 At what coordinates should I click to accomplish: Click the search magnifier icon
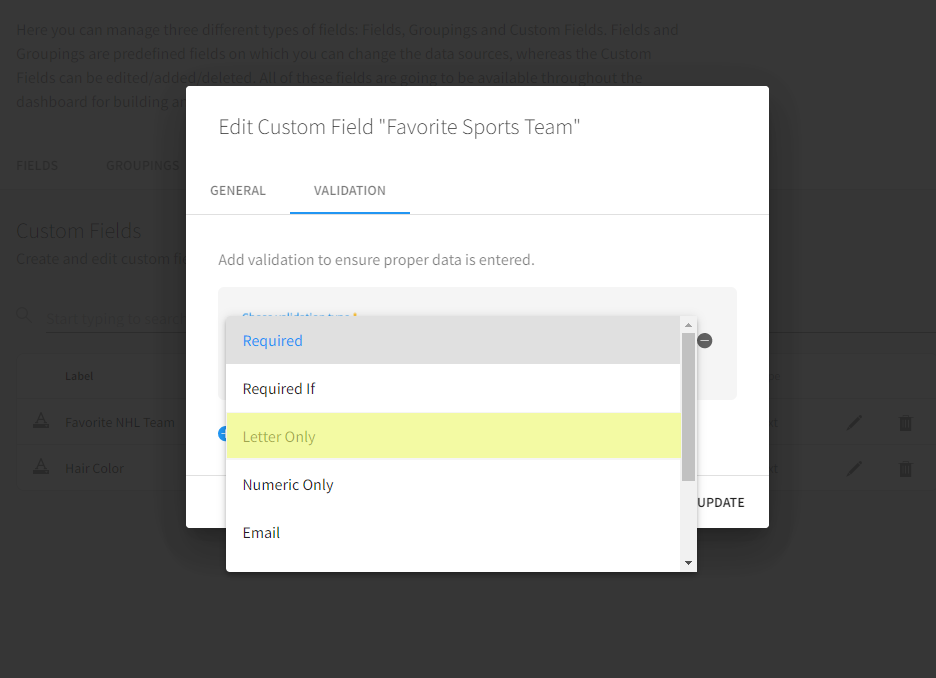point(23,316)
